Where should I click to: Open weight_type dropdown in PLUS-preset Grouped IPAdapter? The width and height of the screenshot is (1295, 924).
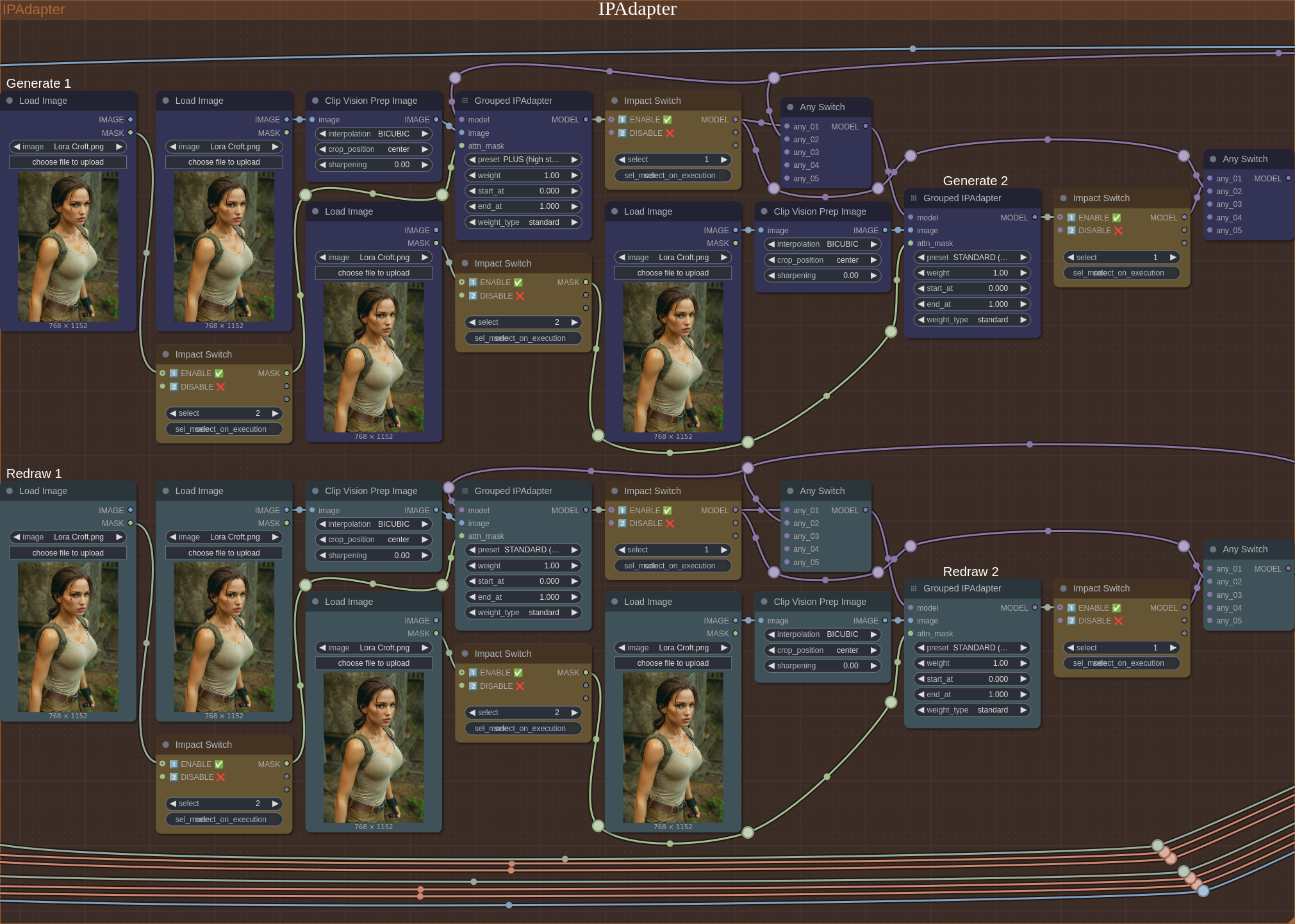pos(523,222)
